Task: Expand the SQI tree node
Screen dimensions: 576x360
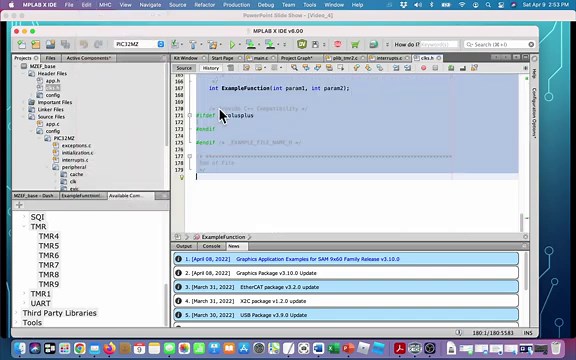Action: pyautogui.click(x=24, y=217)
